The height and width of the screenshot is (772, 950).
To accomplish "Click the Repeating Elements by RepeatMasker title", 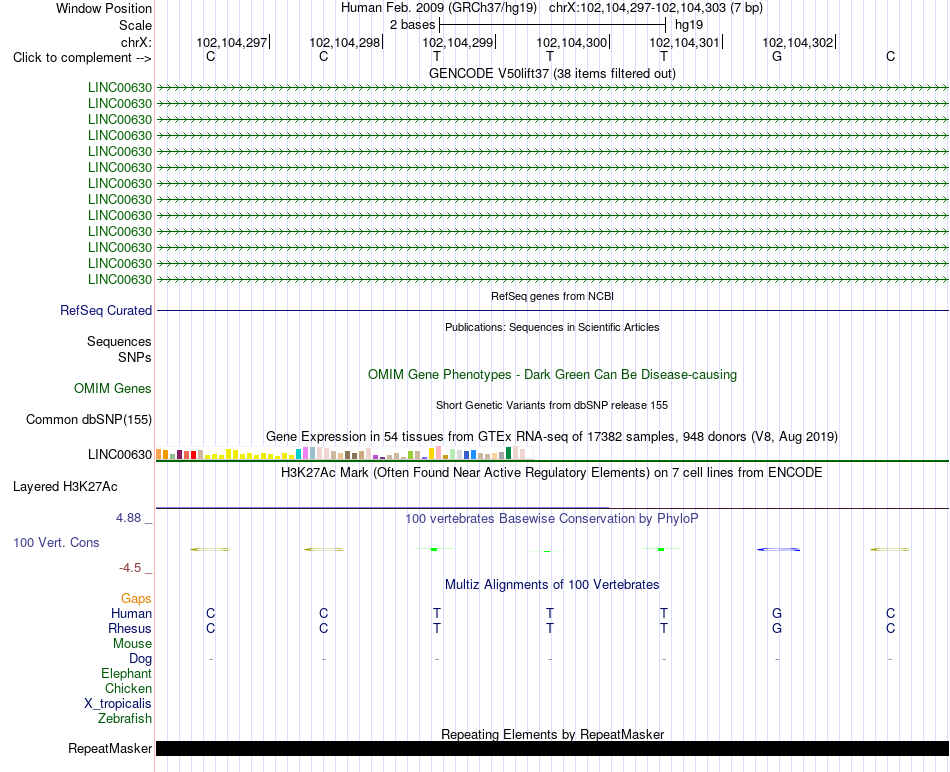I will coord(552,734).
